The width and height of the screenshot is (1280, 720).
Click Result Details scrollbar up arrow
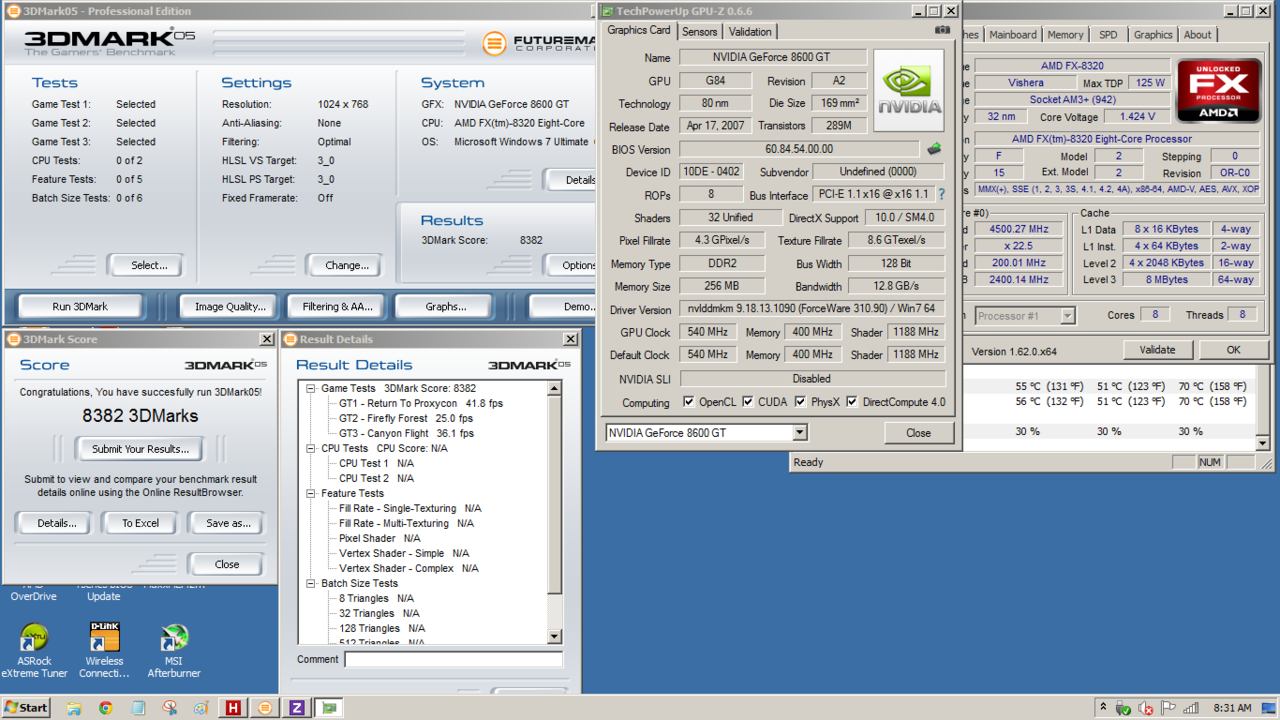click(555, 388)
